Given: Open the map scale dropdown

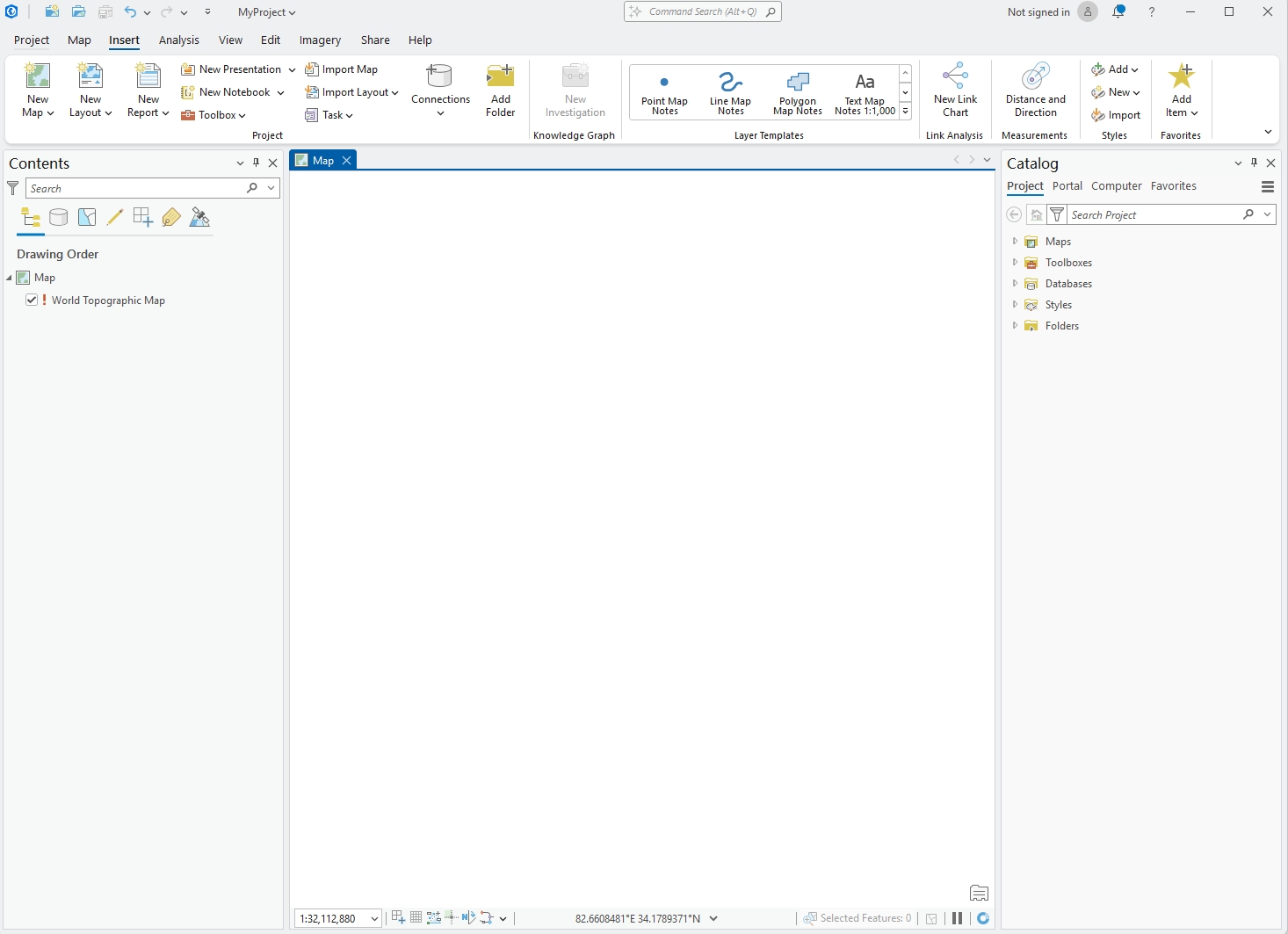Looking at the screenshot, I should 374,919.
